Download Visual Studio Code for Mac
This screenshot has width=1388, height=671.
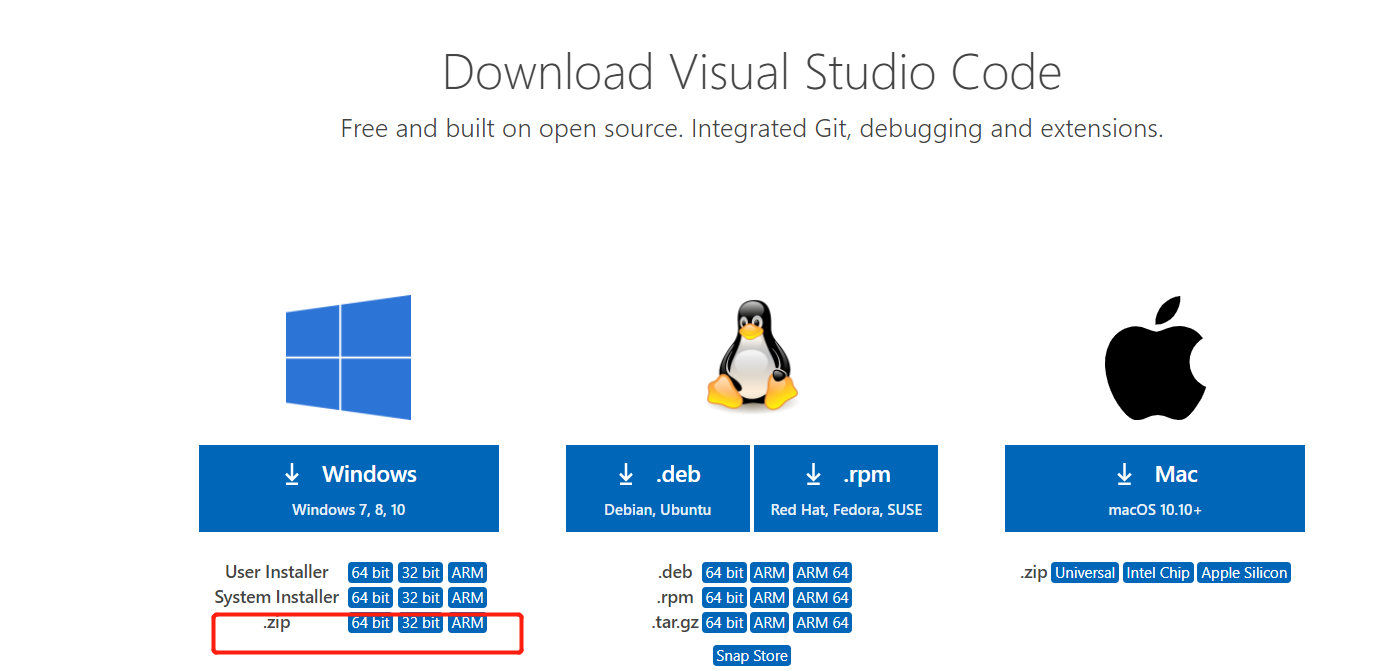point(1154,488)
